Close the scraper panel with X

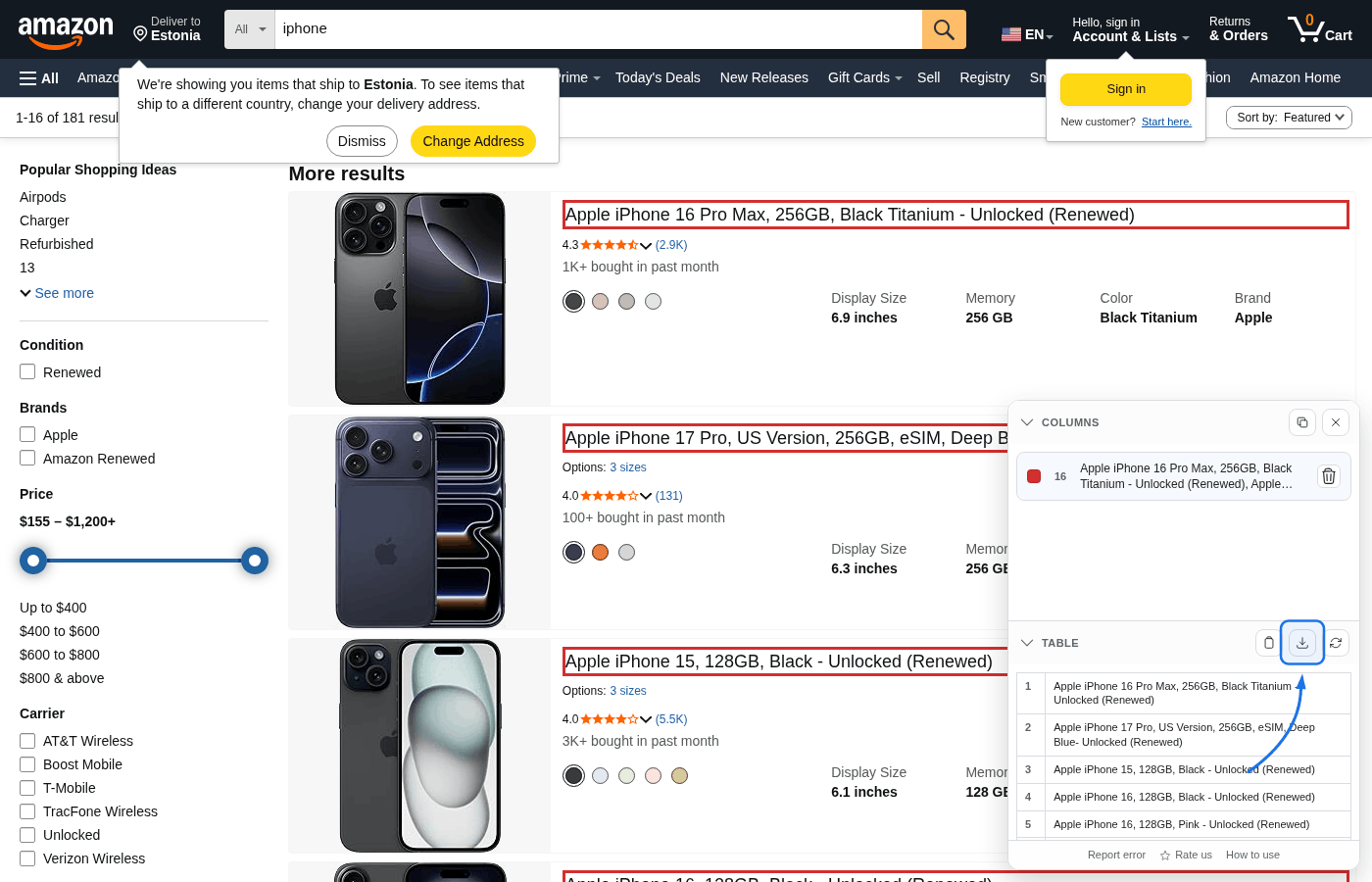[1336, 422]
